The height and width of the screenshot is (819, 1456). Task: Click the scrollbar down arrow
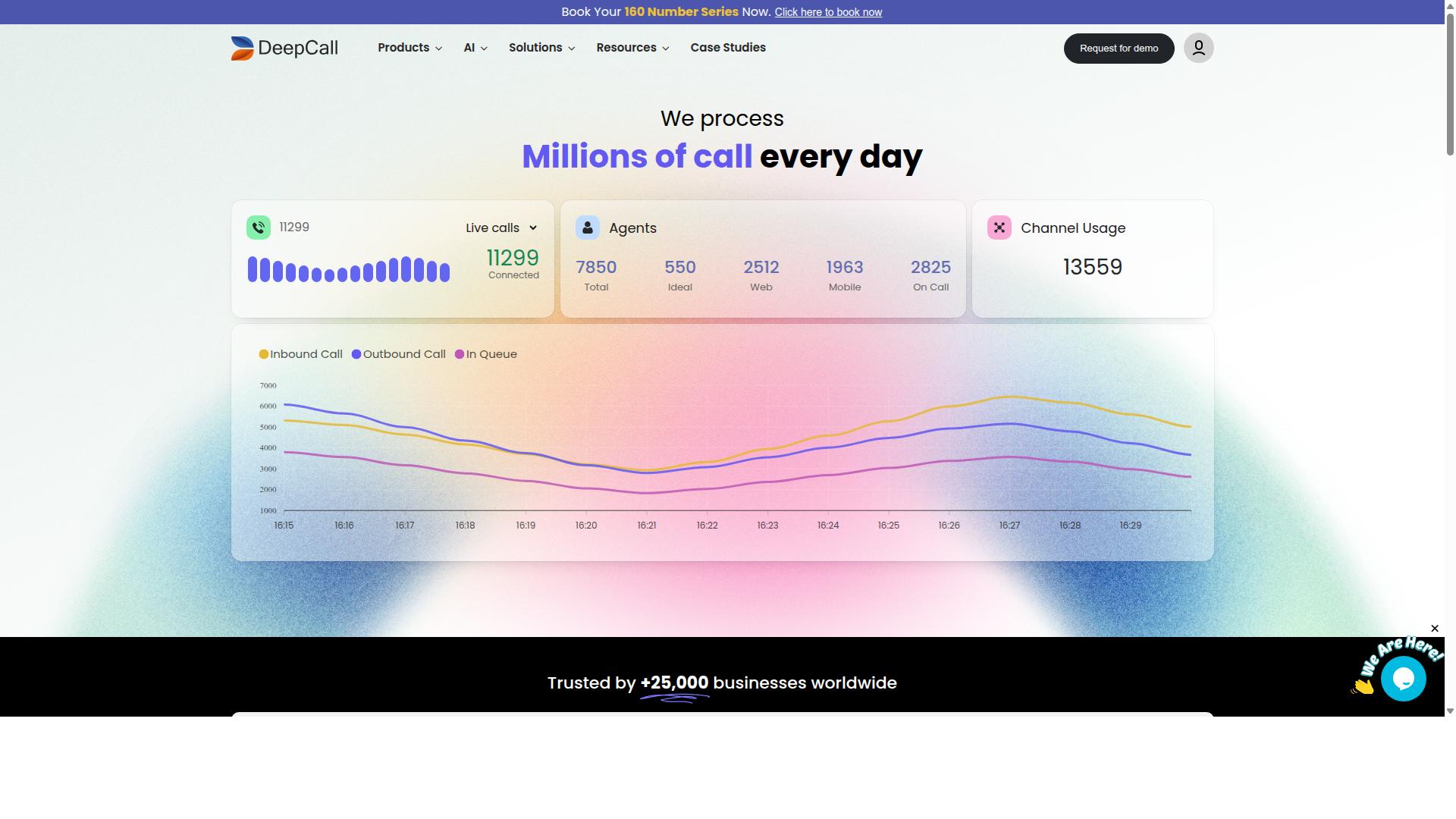pos(1450,711)
